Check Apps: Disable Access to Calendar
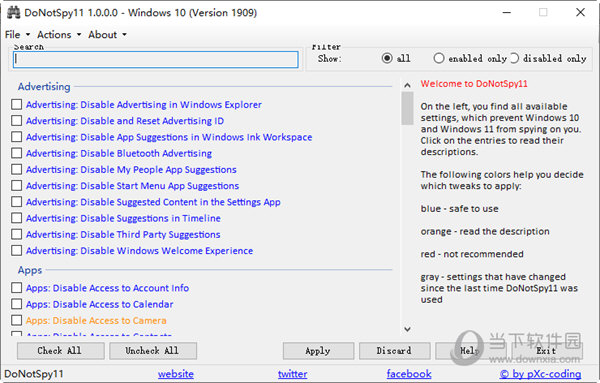The width and height of the screenshot is (600, 383). (16, 304)
